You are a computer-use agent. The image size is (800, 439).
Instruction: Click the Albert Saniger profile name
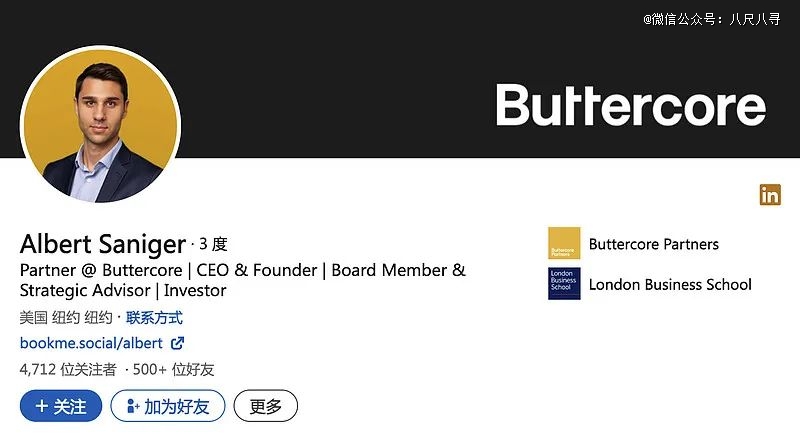tap(103, 244)
